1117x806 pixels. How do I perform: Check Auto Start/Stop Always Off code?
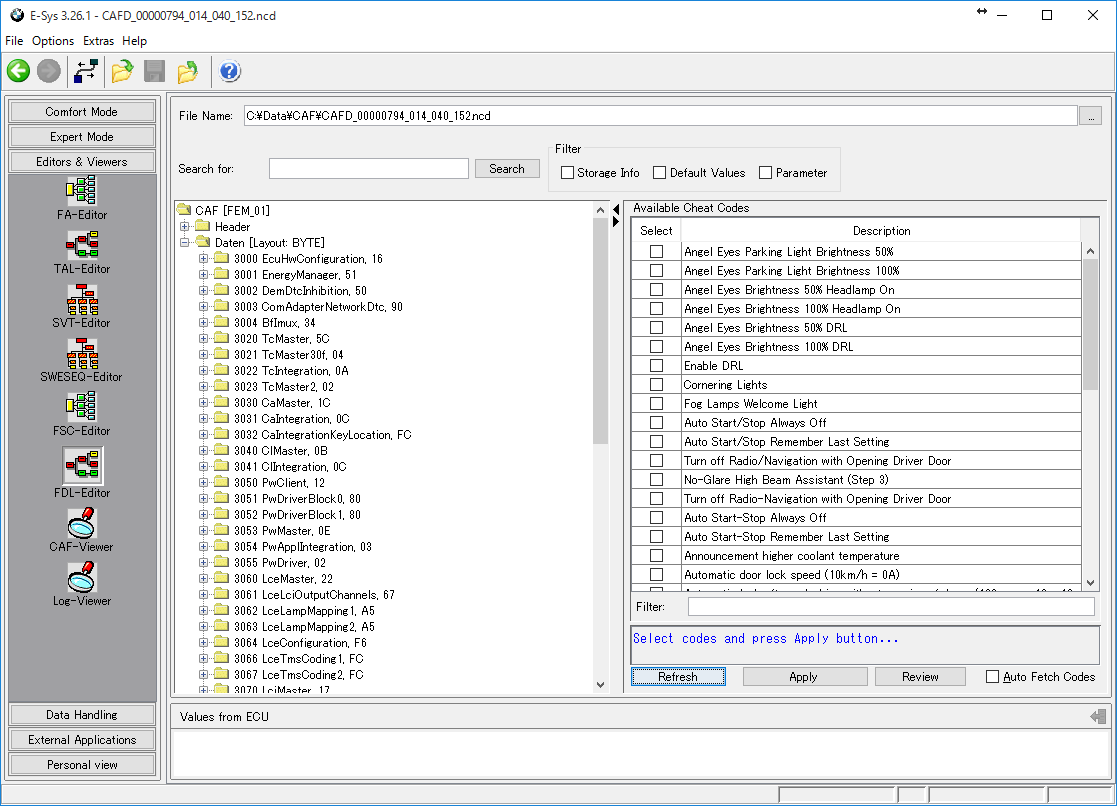coord(656,423)
